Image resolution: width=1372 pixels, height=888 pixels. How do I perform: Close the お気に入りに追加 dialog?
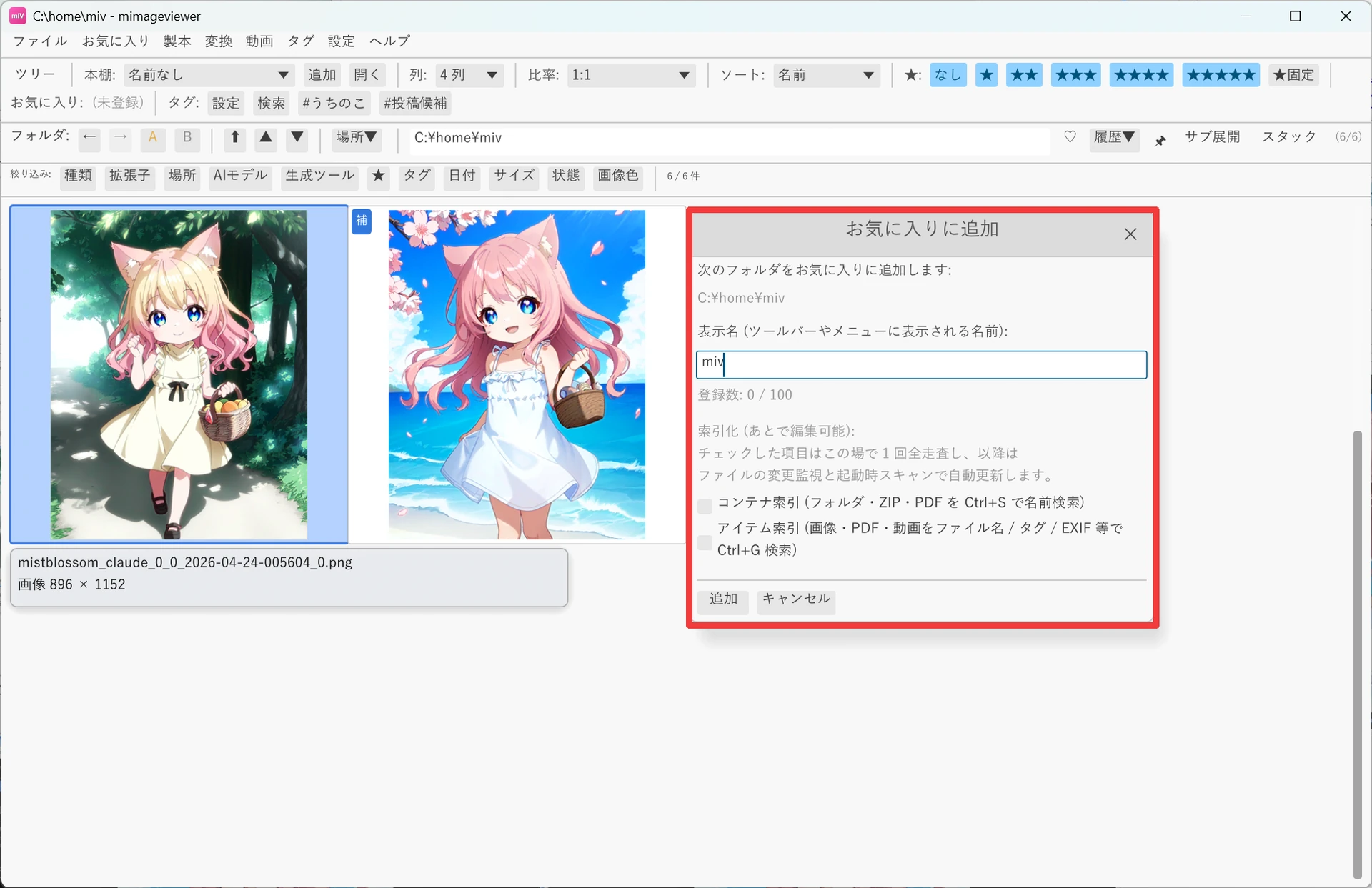1130,234
